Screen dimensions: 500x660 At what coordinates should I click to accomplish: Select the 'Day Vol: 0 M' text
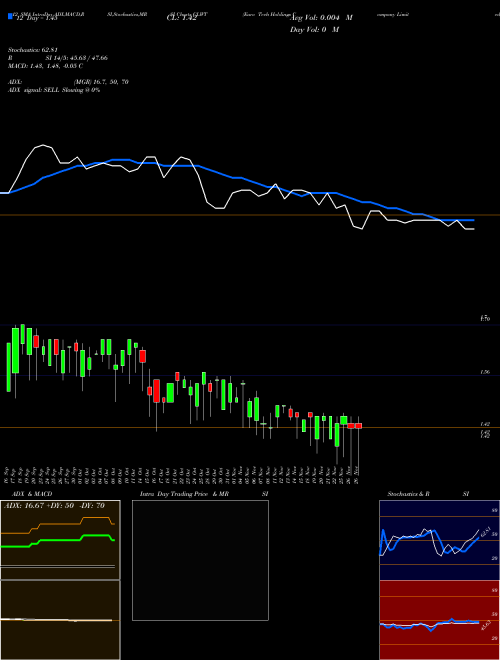point(314,30)
